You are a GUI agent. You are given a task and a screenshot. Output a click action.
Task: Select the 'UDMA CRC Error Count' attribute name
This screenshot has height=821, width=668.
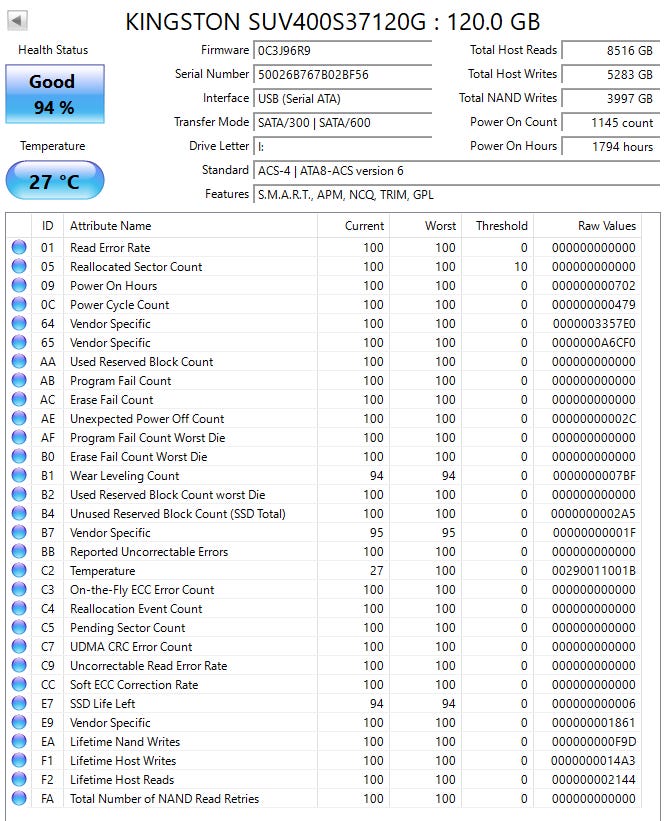[x=131, y=647]
